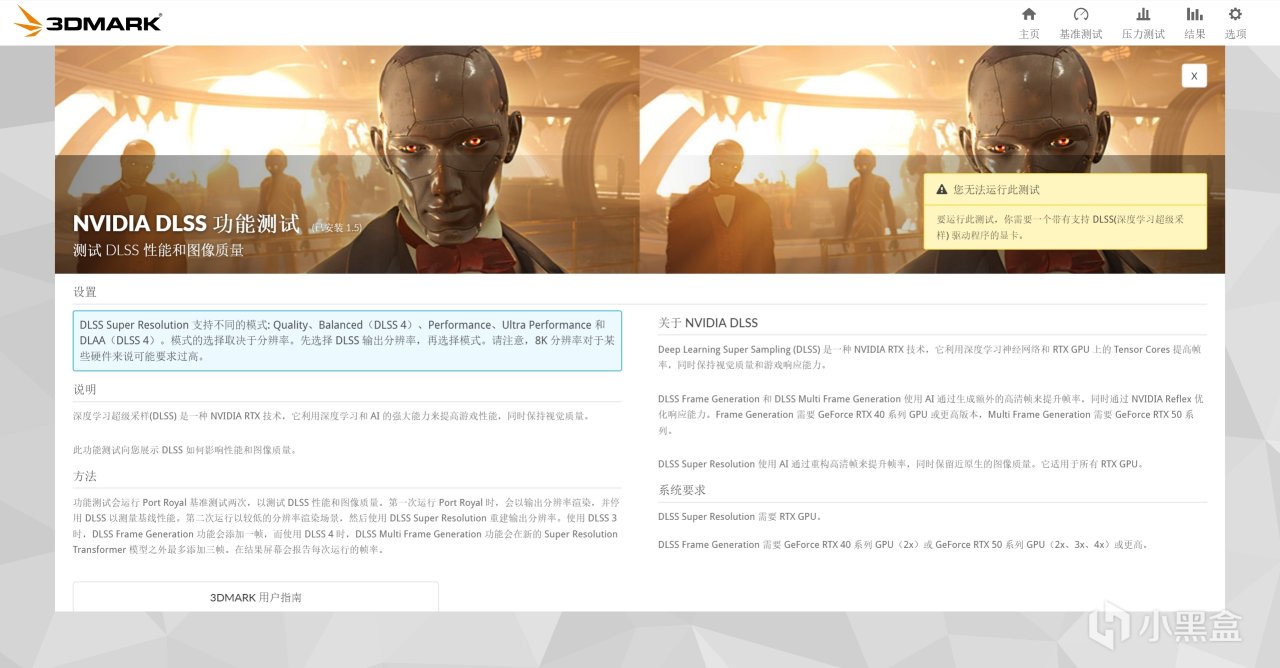1280x668 pixels.
Task: Click the 测试 DLSS 性能和图像质量 subtitle
Action: tap(158, 250)
